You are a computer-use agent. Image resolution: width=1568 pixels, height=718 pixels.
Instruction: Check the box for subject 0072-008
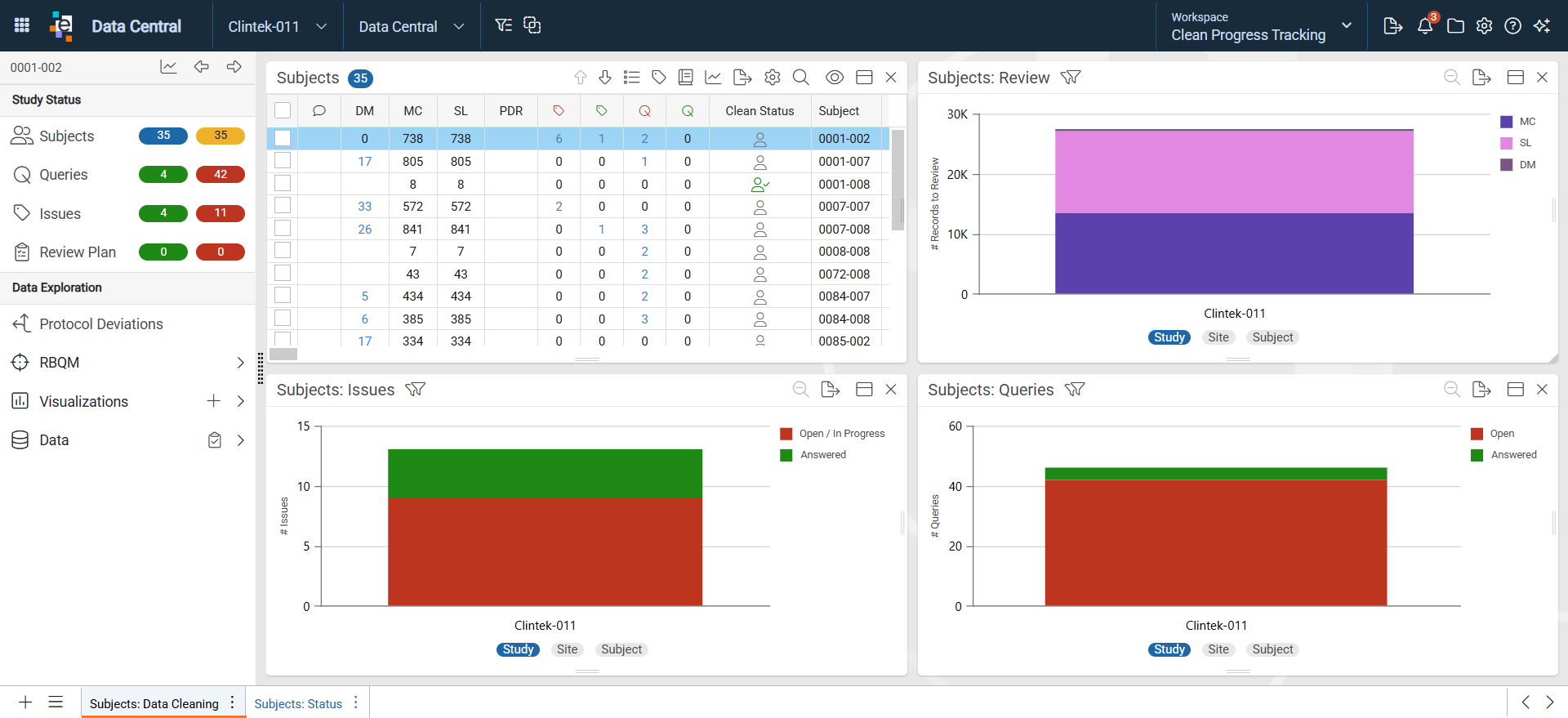tap(283, 273)
